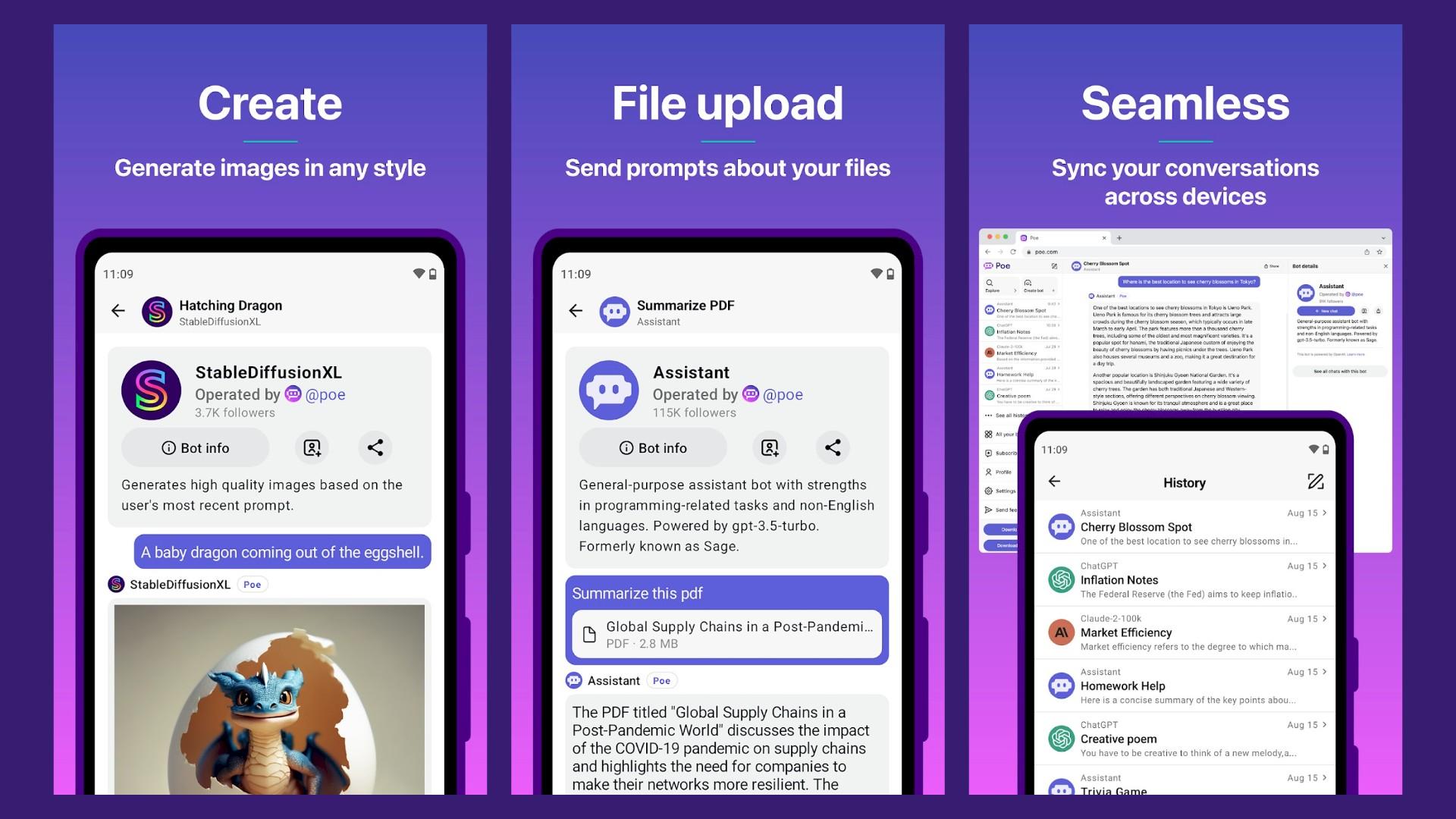
Task: Click the Assistant bot icon in PDF panel
Action: [x=609, y=390]
